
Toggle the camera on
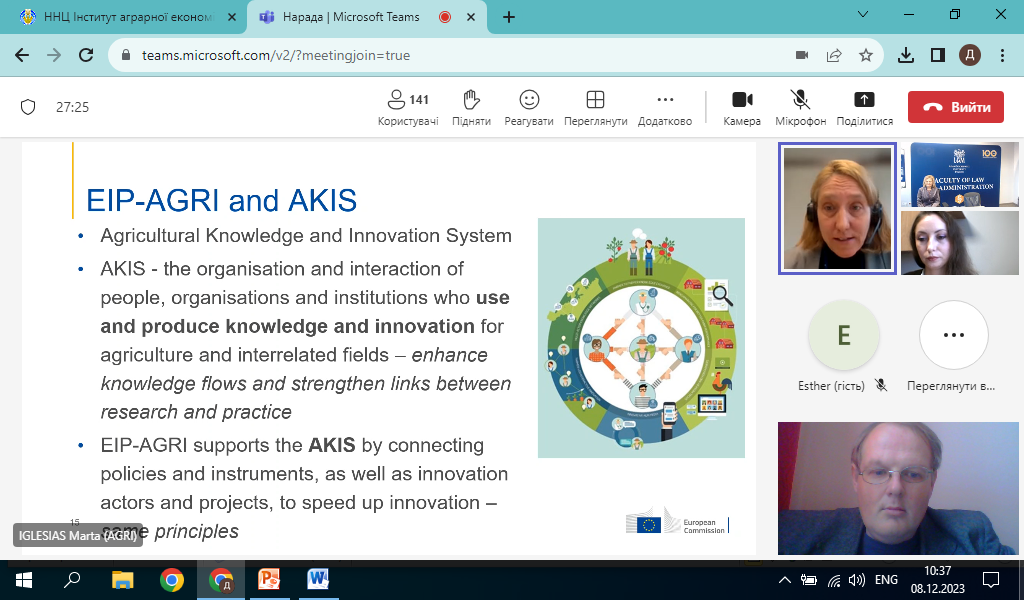(x=742, y=108)
